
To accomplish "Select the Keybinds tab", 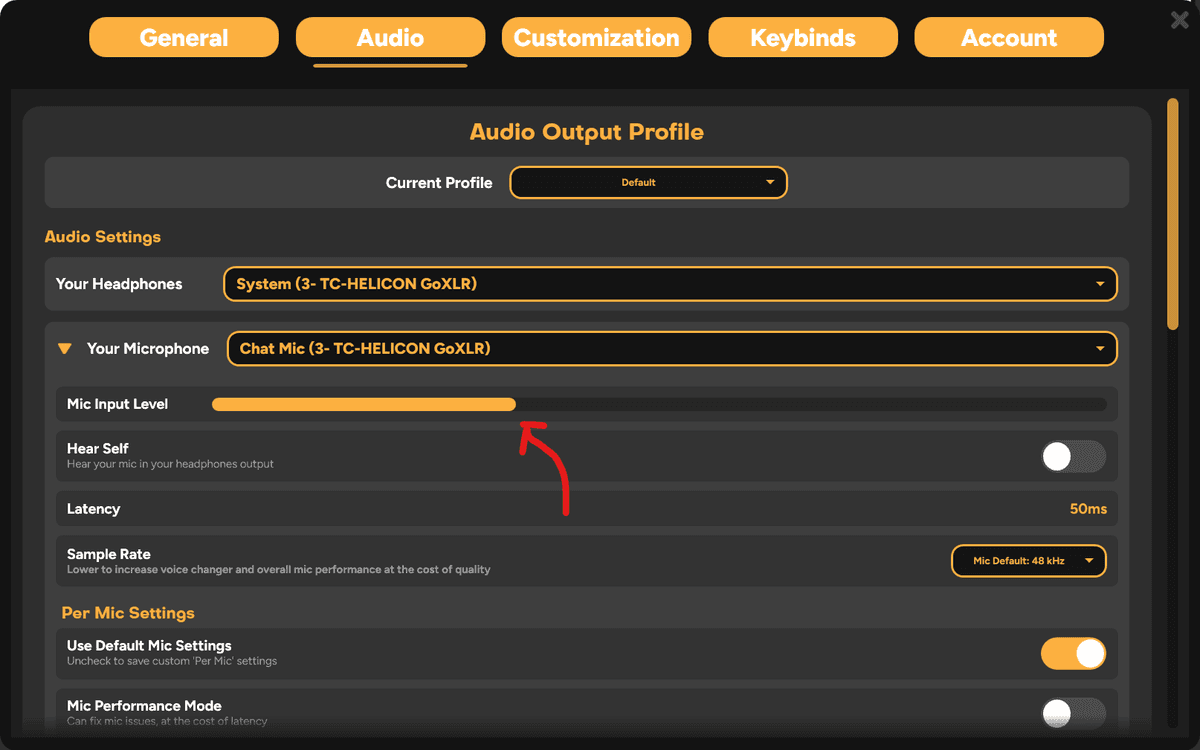I will (803, 38).
